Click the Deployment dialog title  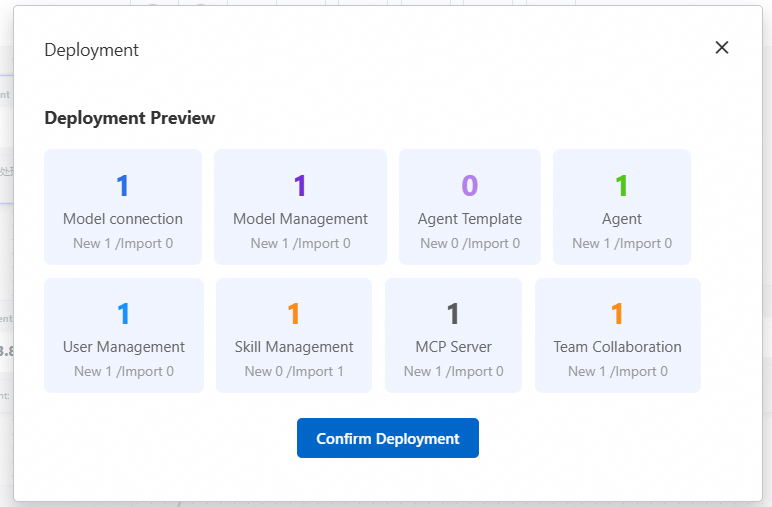pyautogui.click(x=92, y=50)
